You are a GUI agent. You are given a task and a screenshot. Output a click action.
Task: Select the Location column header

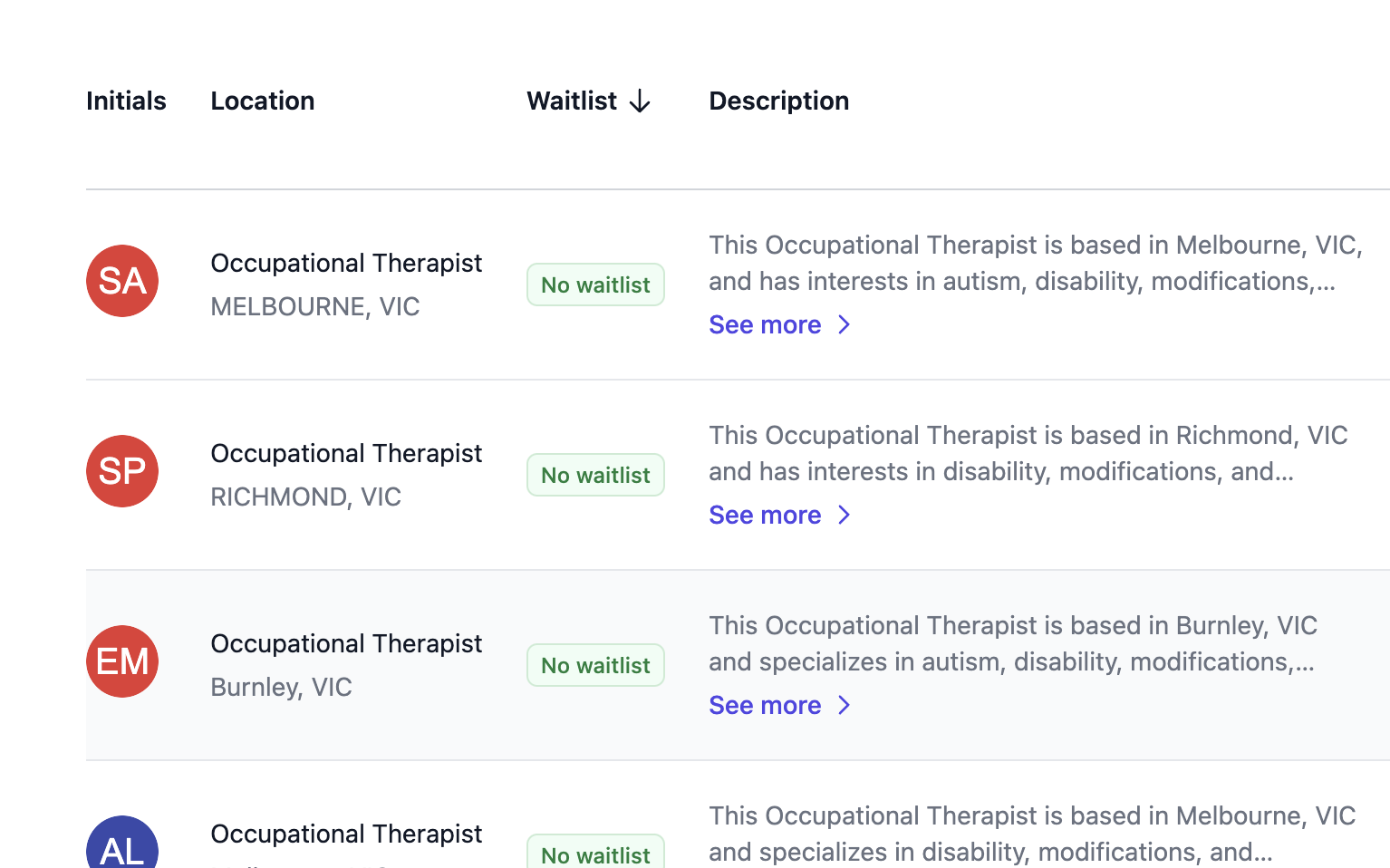[263, 101]
